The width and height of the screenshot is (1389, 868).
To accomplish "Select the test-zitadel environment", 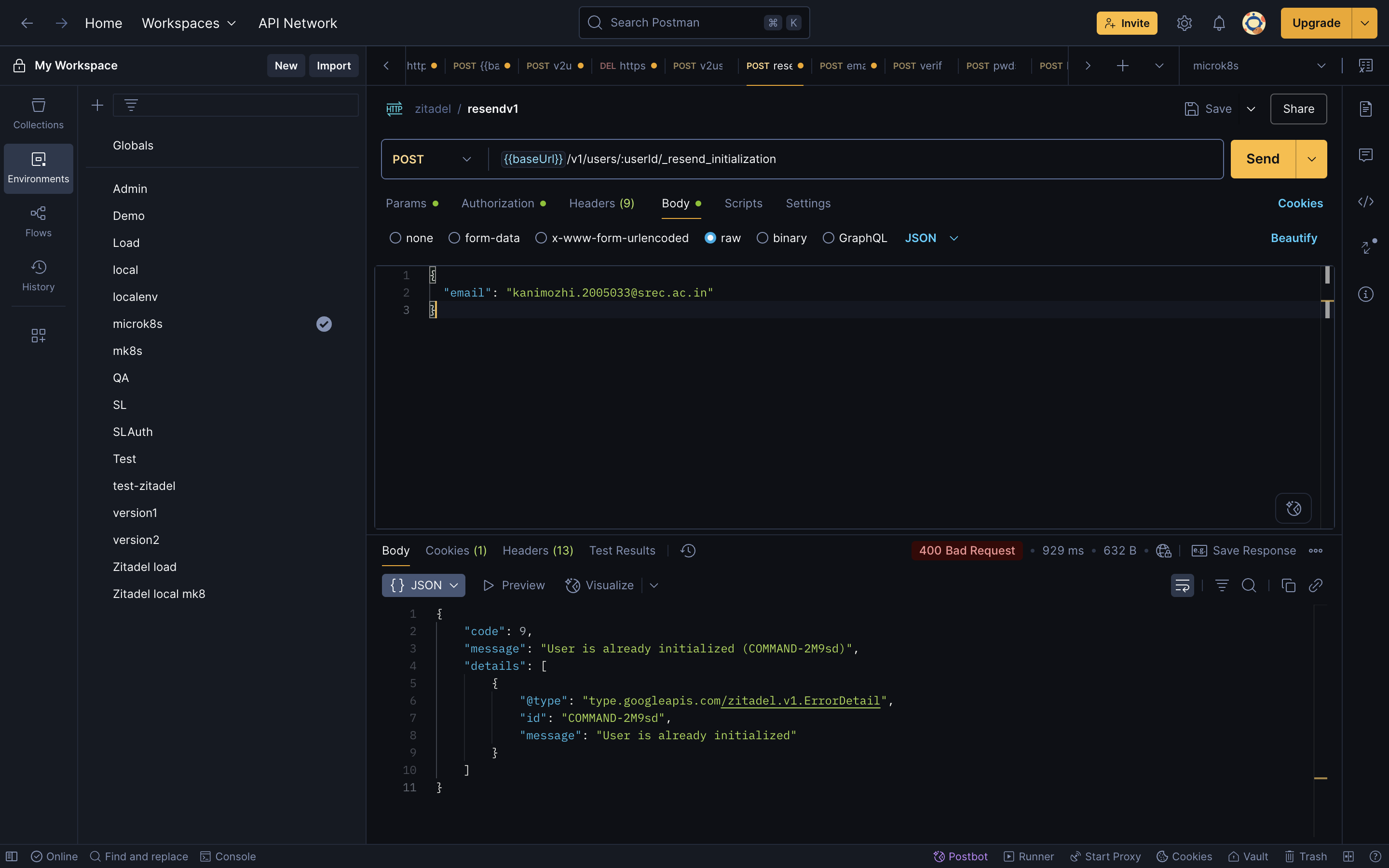I will (144, 486).
